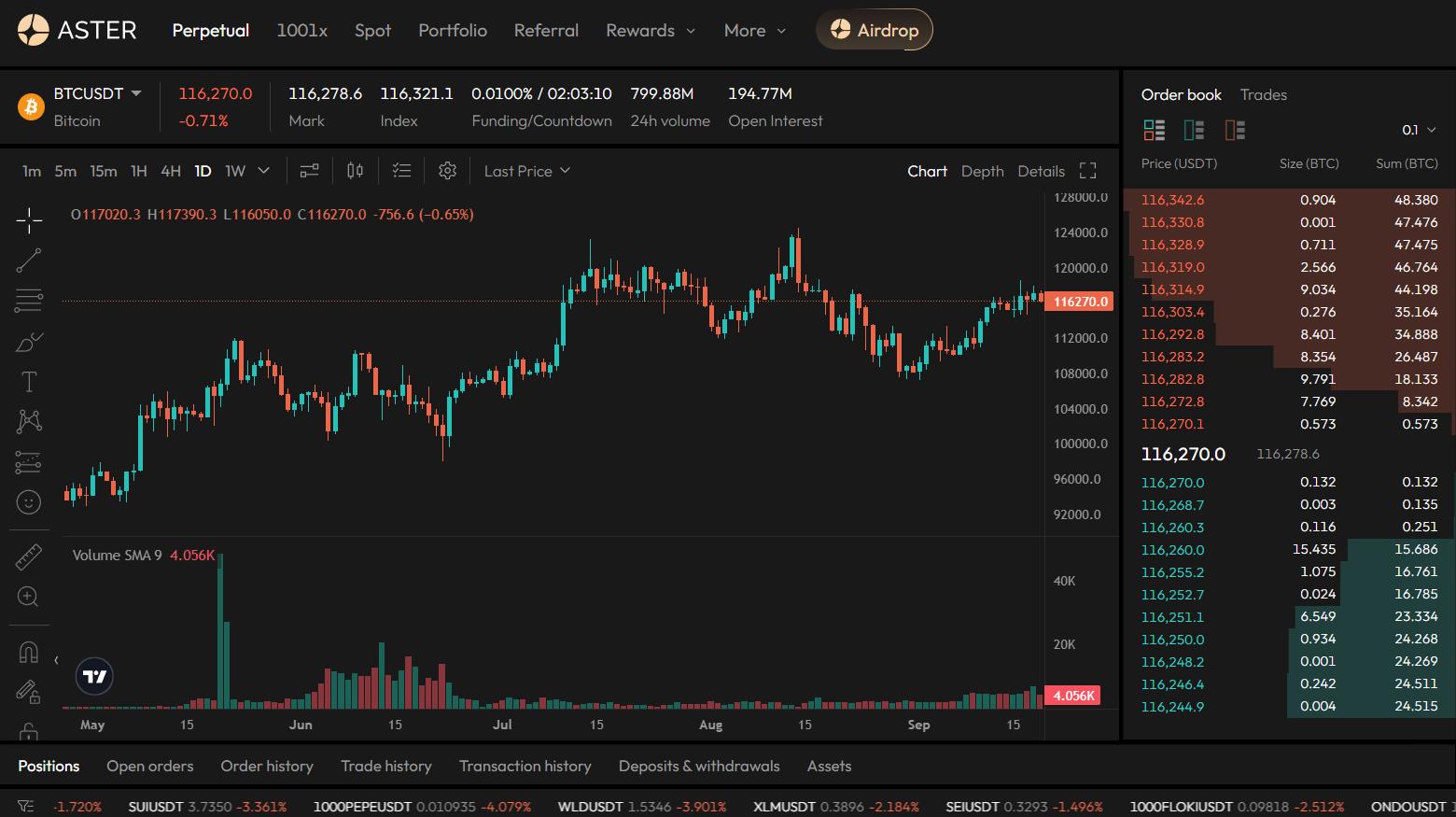Open order book tick size dropdown
This screenshot has width=1456, height=817.
[1419, 130]
